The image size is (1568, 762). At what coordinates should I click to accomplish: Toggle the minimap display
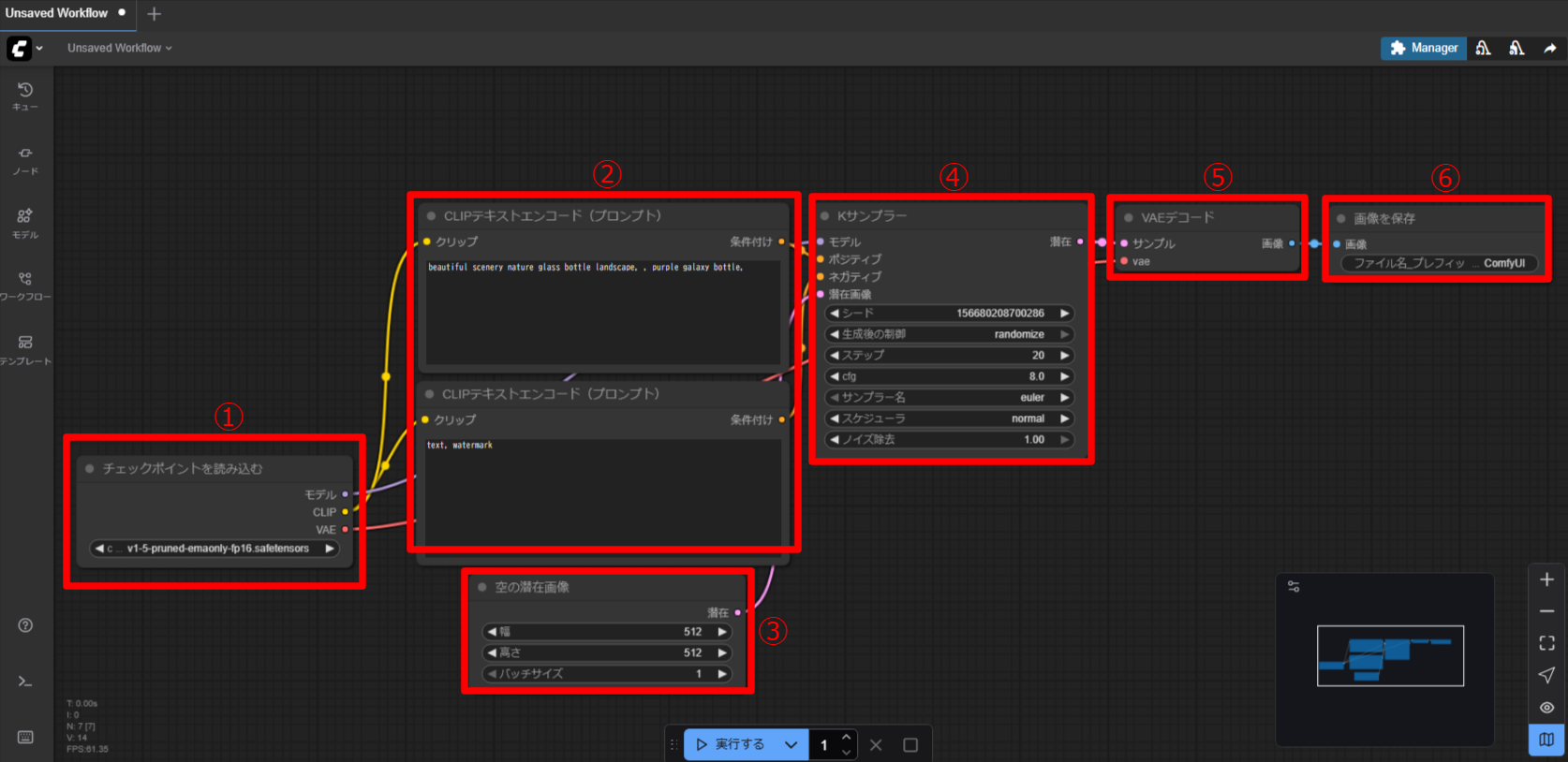(x=1546, y=740)
